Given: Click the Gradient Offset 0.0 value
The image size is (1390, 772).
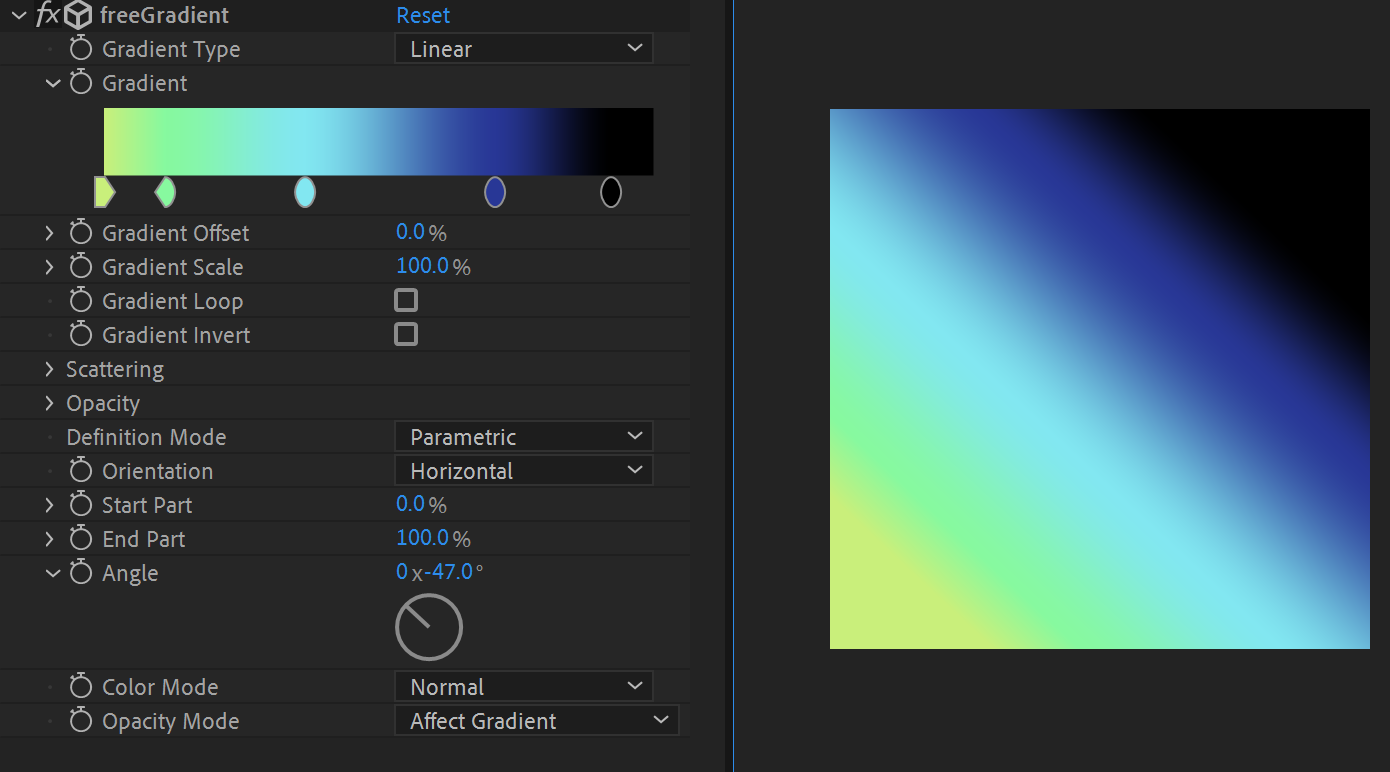Looking at the screenshot, I should tap(411, 233).
